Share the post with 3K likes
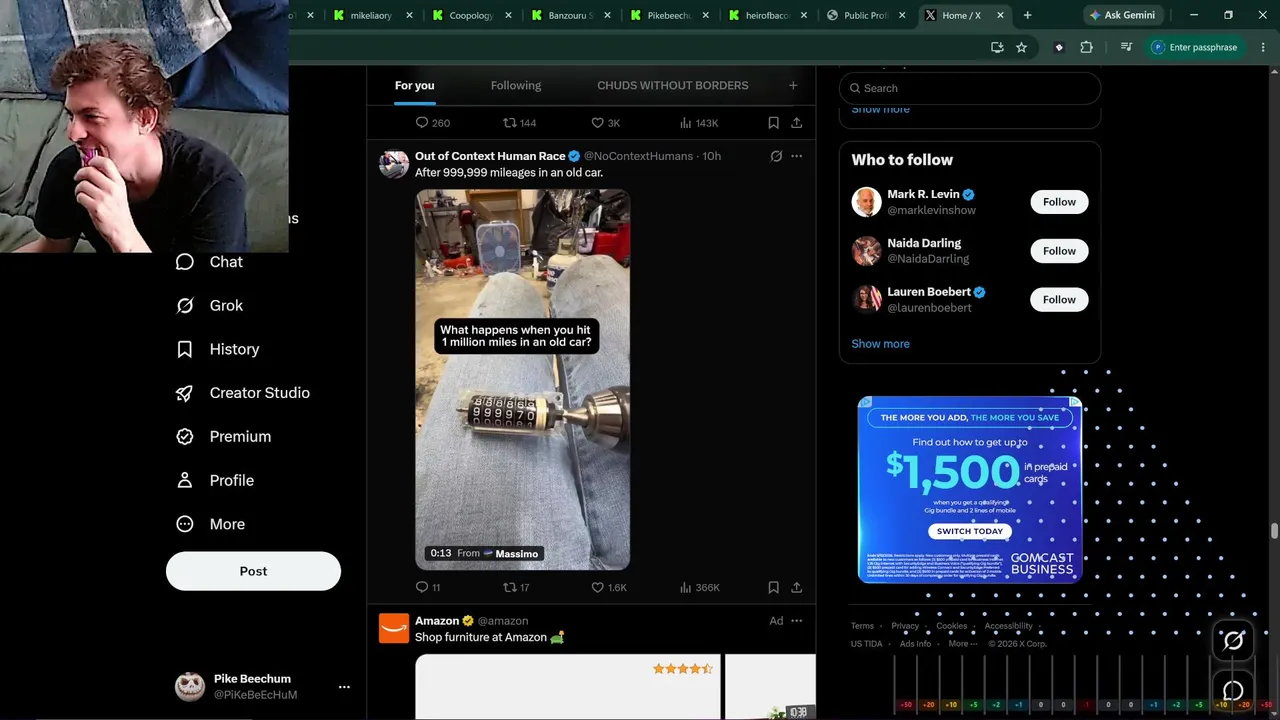 (x=796, y=123)
